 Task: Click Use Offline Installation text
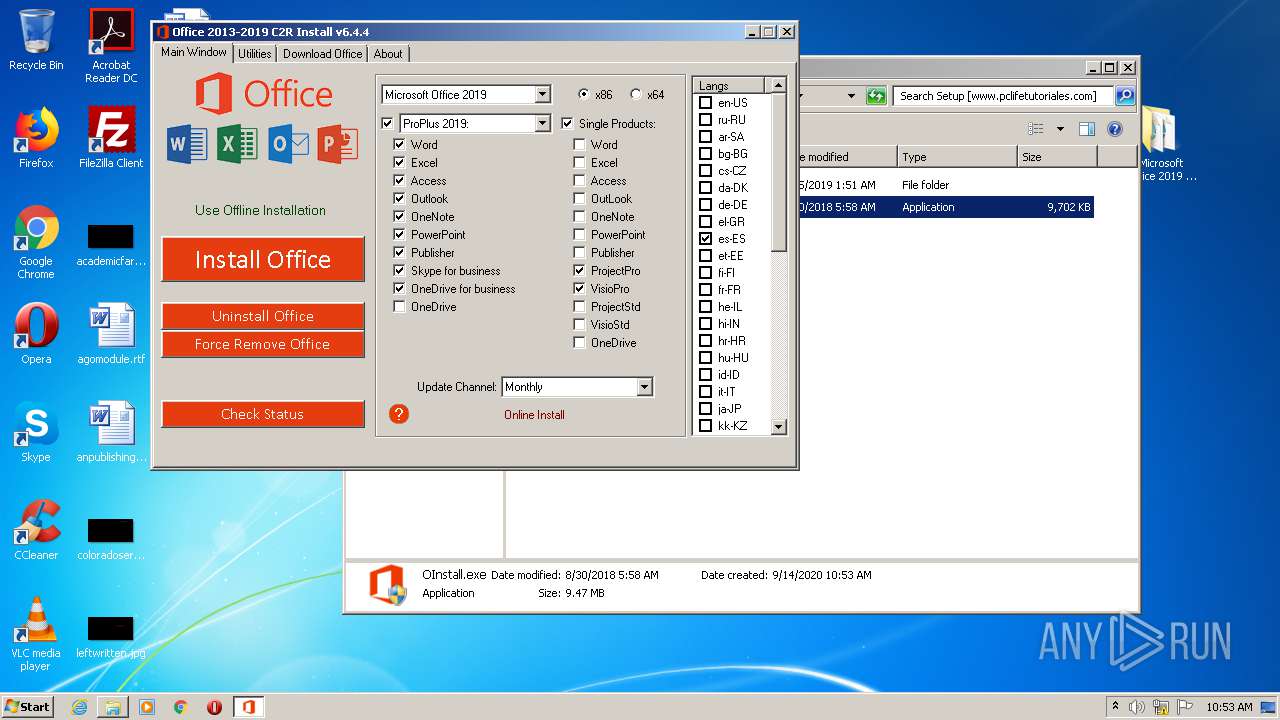[x=261, y=210]
